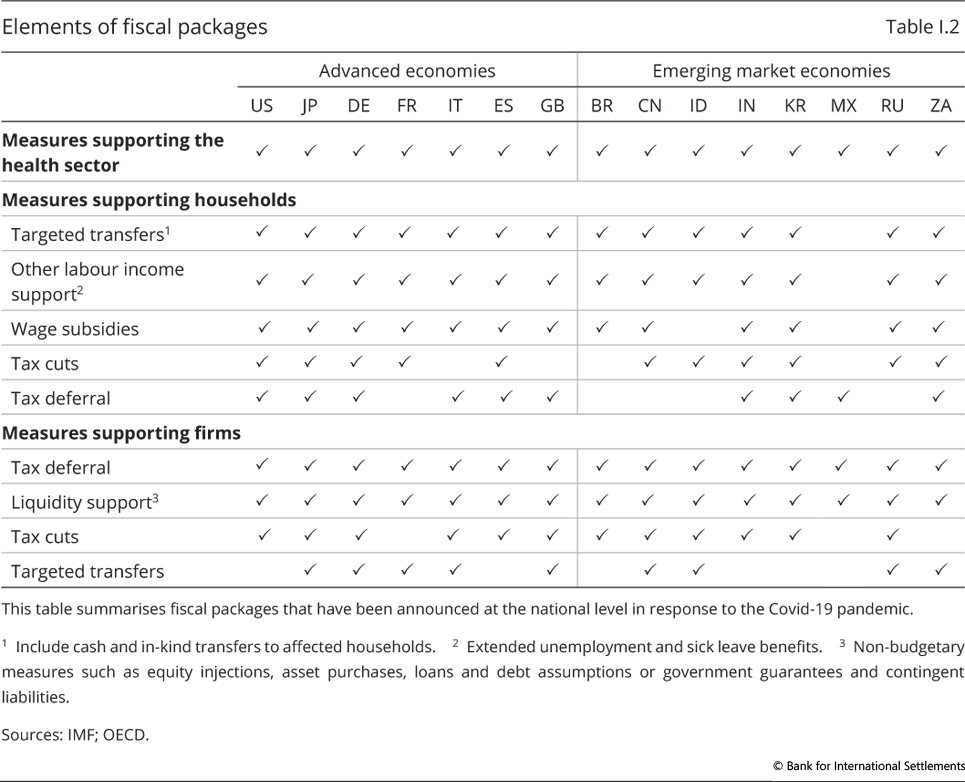The image size is (965, 782).
Task: Select firms' Tax deferral checkmark for CN
Action: [650, 465]
